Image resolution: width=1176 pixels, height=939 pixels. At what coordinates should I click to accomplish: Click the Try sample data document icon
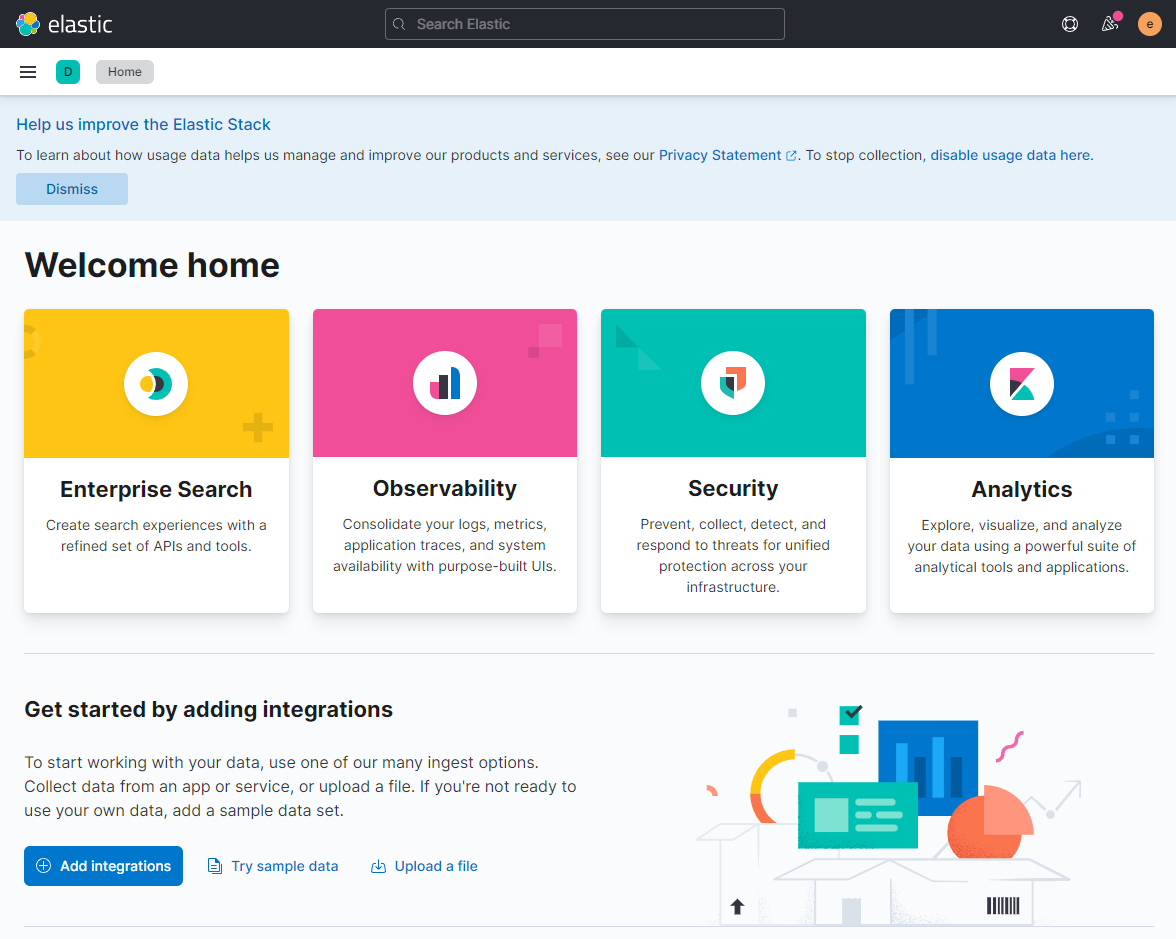pos(214,866)
